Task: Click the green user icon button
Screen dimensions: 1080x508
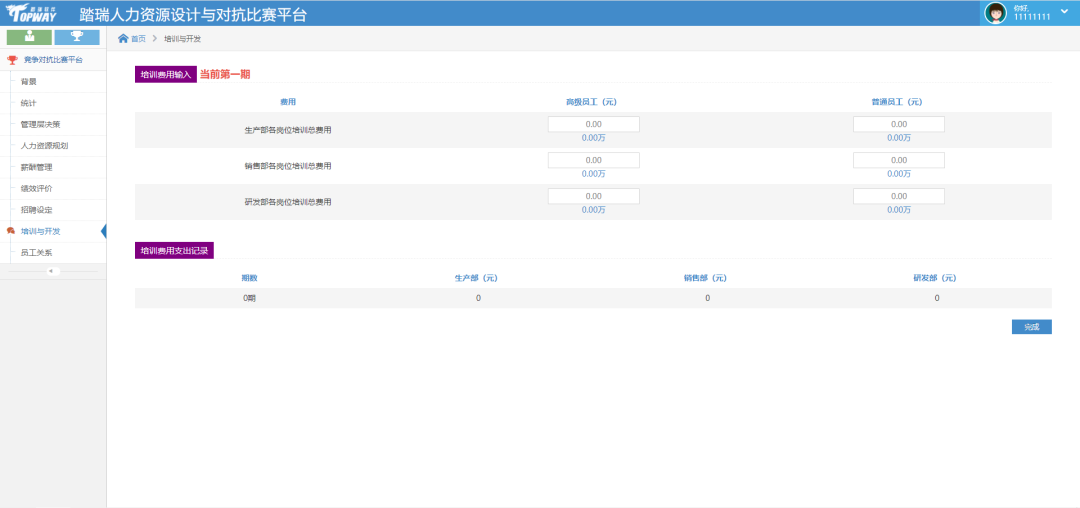Action: [x=29, y=37]
